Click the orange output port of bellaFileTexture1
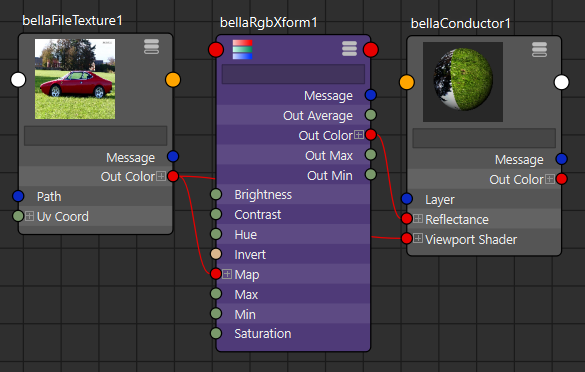 tap(173, 80)
